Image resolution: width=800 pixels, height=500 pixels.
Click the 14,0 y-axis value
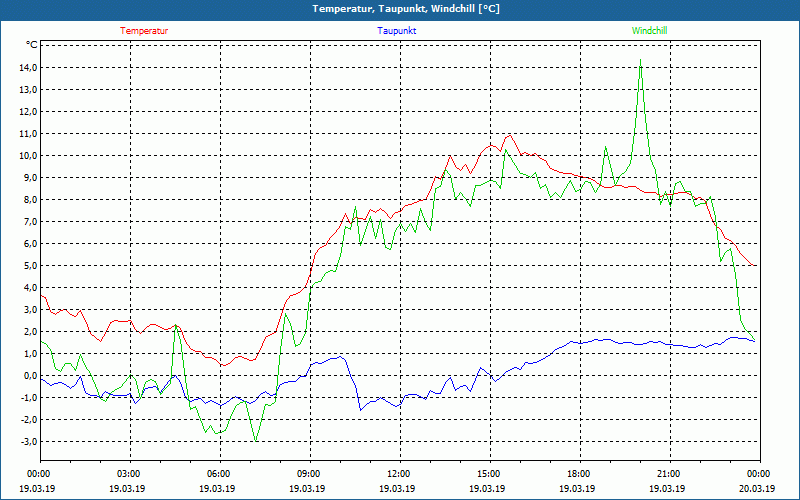(x=28, y=67)
